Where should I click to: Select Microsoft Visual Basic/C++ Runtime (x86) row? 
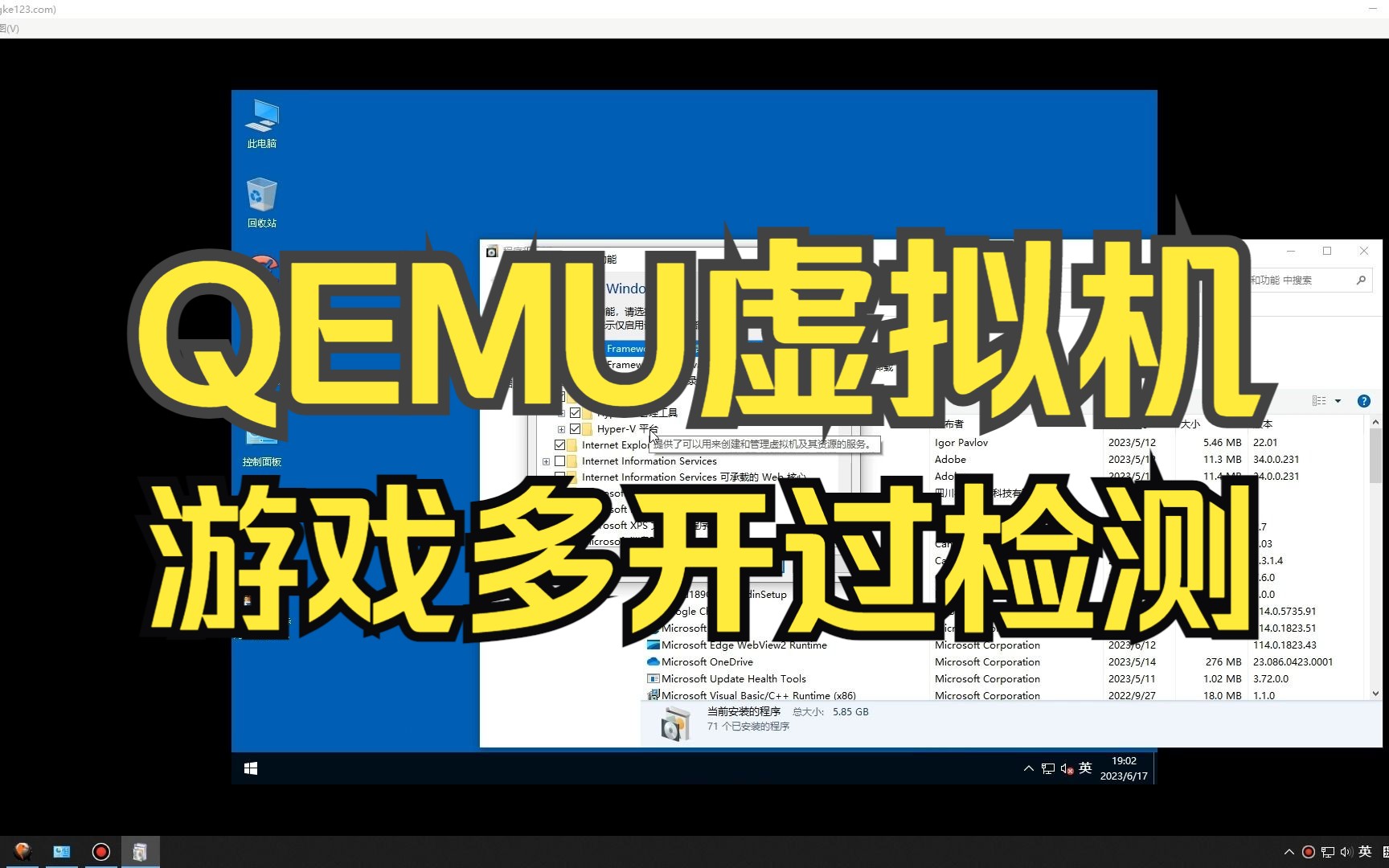click(x=1005, y=695)
